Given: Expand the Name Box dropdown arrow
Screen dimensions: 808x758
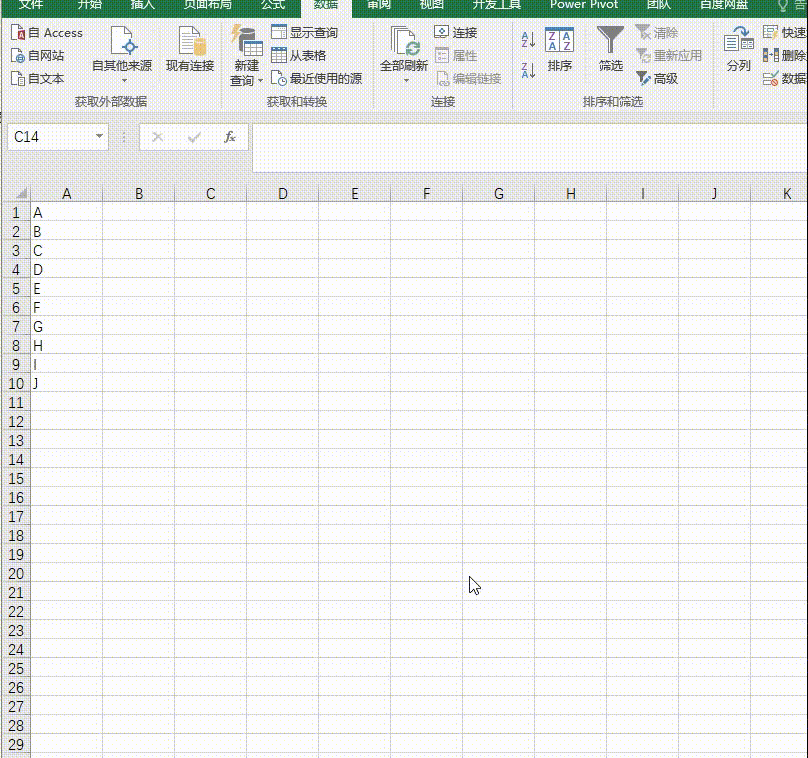Looking at the screenshot, I should (99, 136).
